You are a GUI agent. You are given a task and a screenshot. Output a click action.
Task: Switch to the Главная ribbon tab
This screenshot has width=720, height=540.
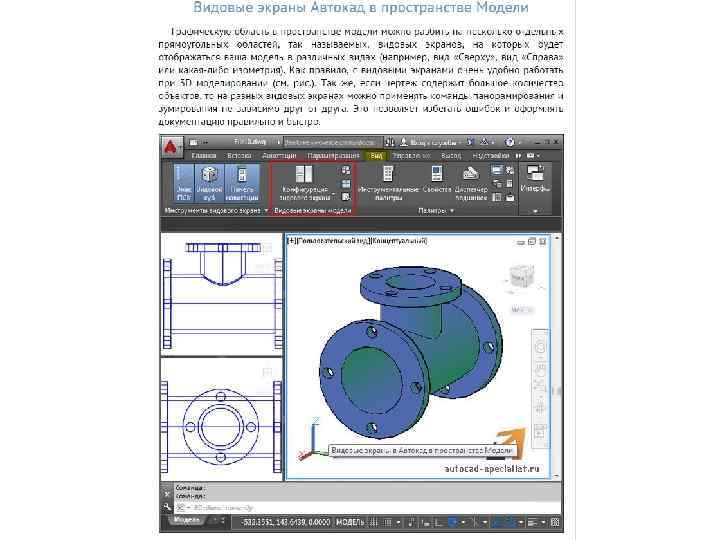[203, 156]
